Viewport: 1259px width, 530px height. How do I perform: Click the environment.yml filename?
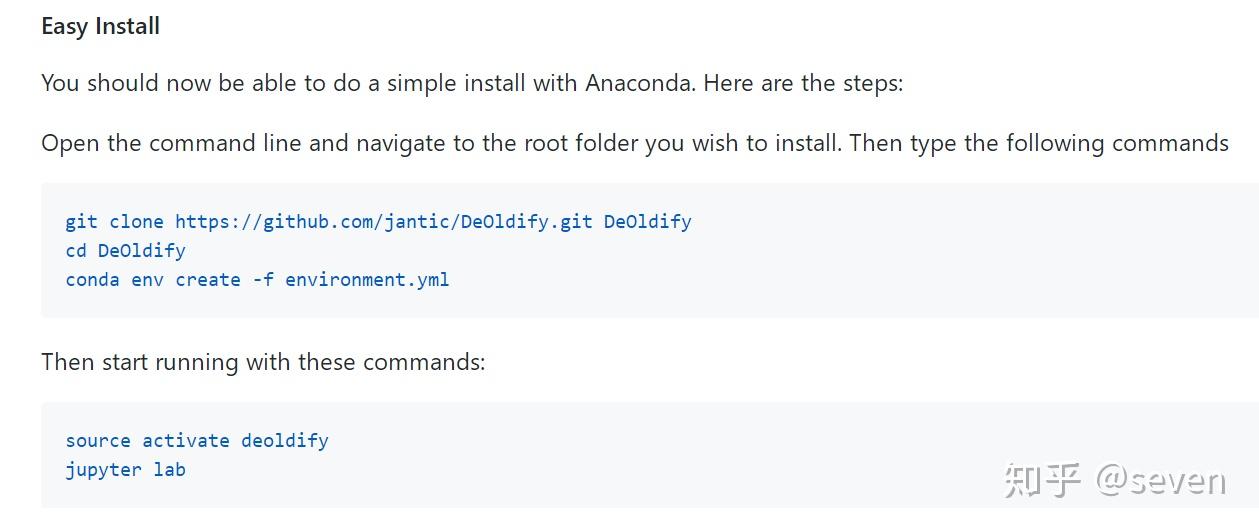point(367,280)
